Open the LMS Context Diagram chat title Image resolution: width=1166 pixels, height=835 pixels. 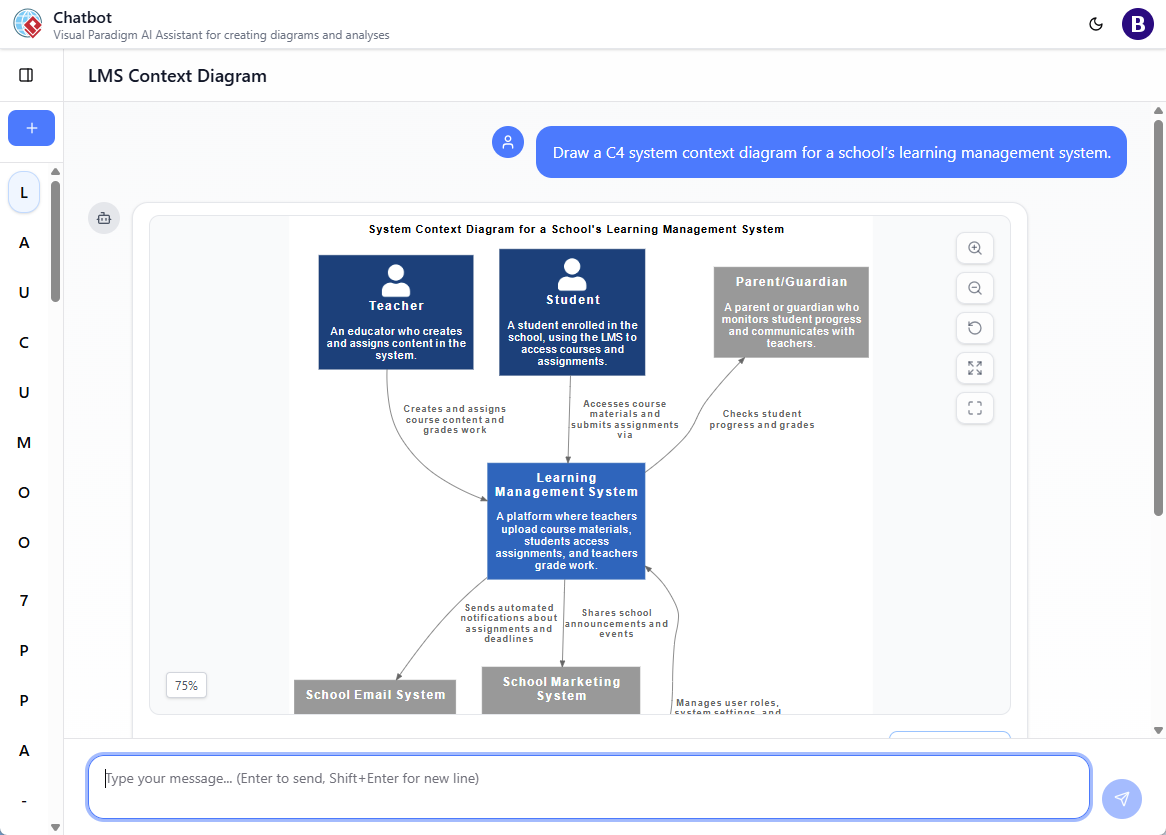click(x=177, y=75)
